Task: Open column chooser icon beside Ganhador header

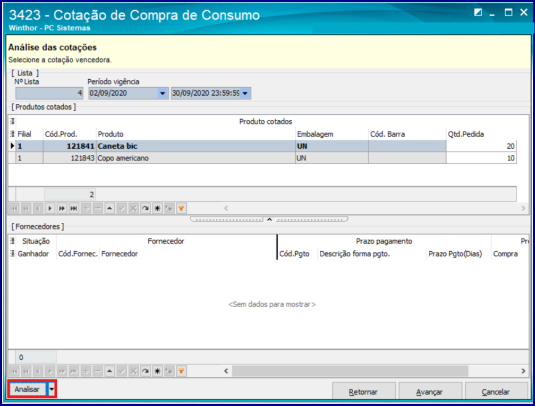Action: [12, 253]
